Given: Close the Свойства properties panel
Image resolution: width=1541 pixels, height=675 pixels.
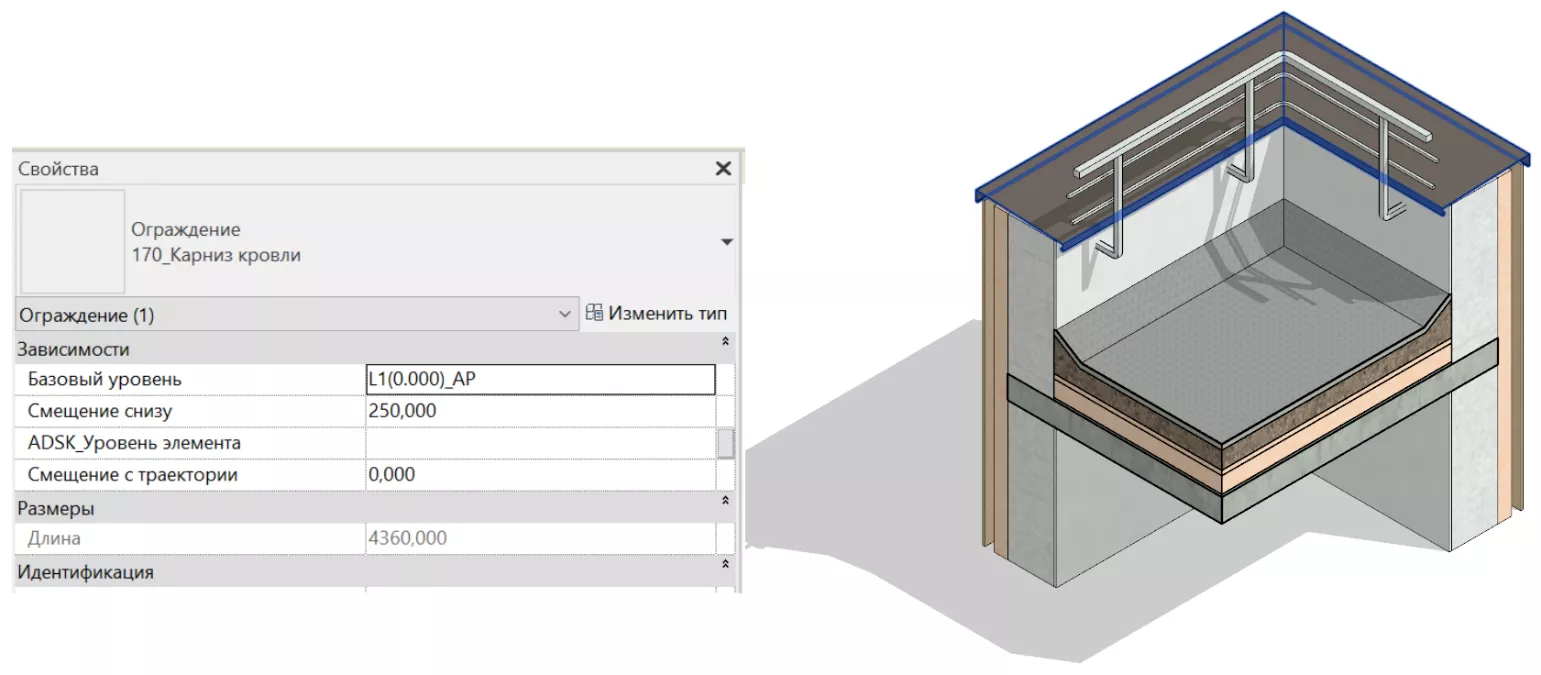Looking at the screenshot, I should coord(723,169).
